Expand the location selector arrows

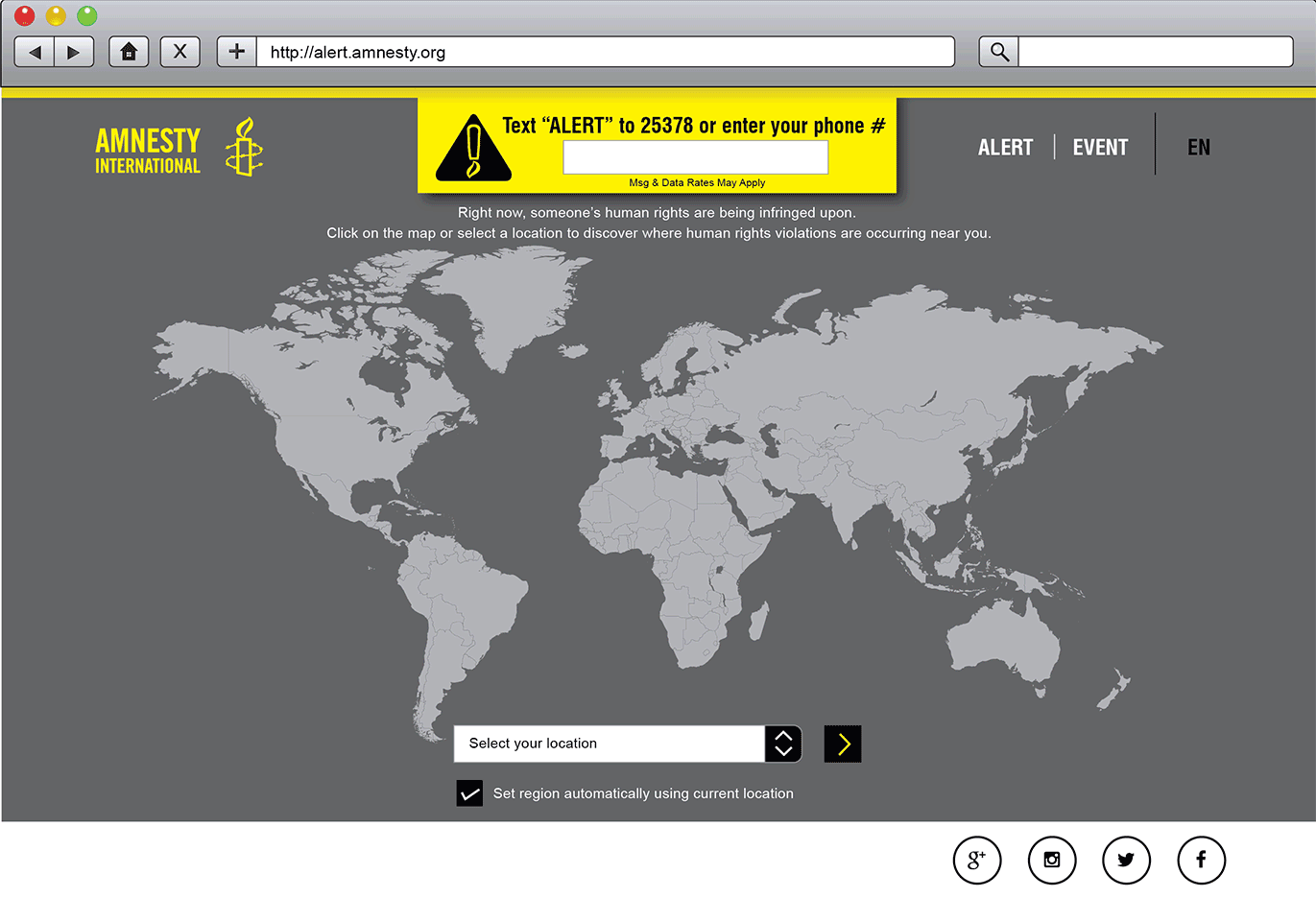(782, 744)
